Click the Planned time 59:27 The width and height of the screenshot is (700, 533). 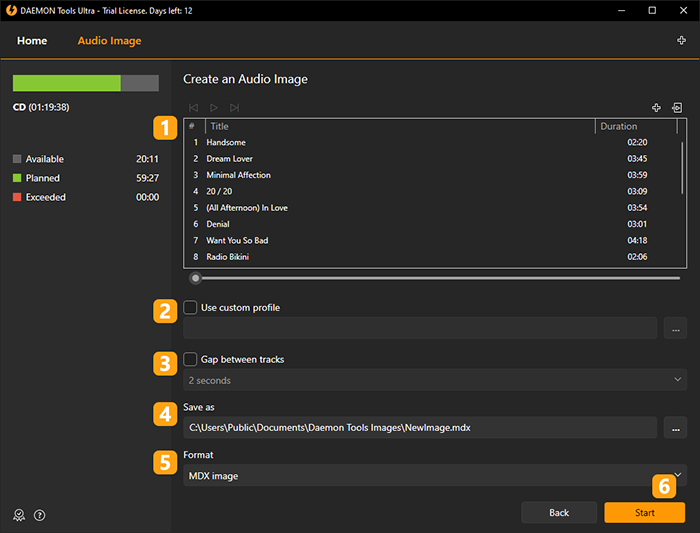(147, 178)
